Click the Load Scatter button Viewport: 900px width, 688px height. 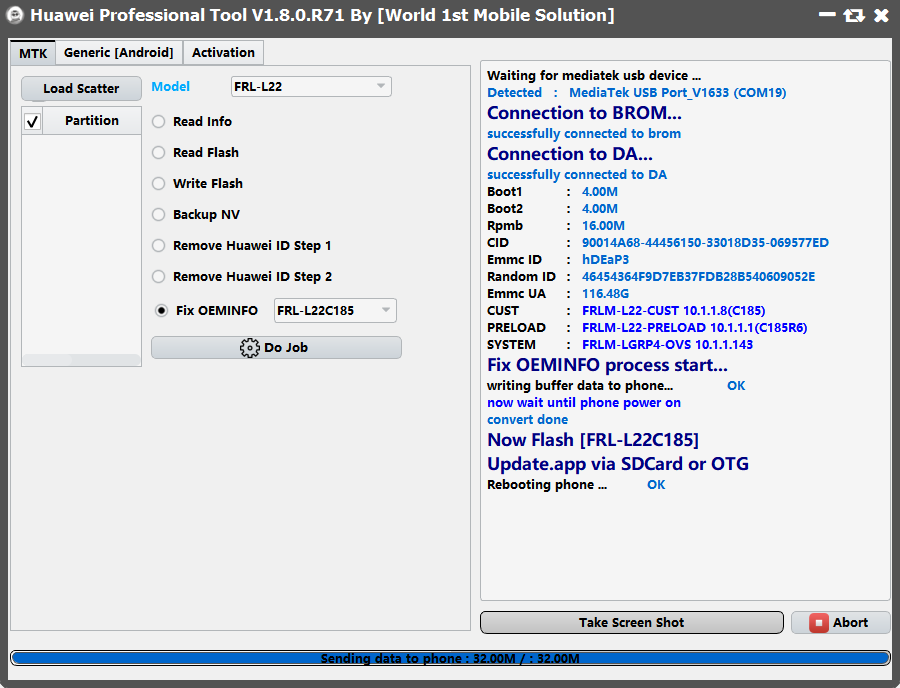tap(81, 88)
